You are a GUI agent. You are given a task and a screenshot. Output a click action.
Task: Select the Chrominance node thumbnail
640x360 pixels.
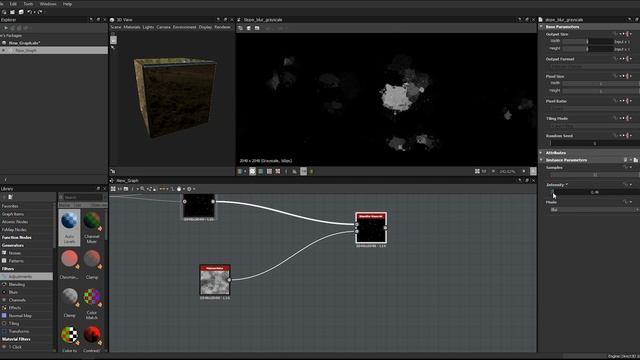(69, 259)
